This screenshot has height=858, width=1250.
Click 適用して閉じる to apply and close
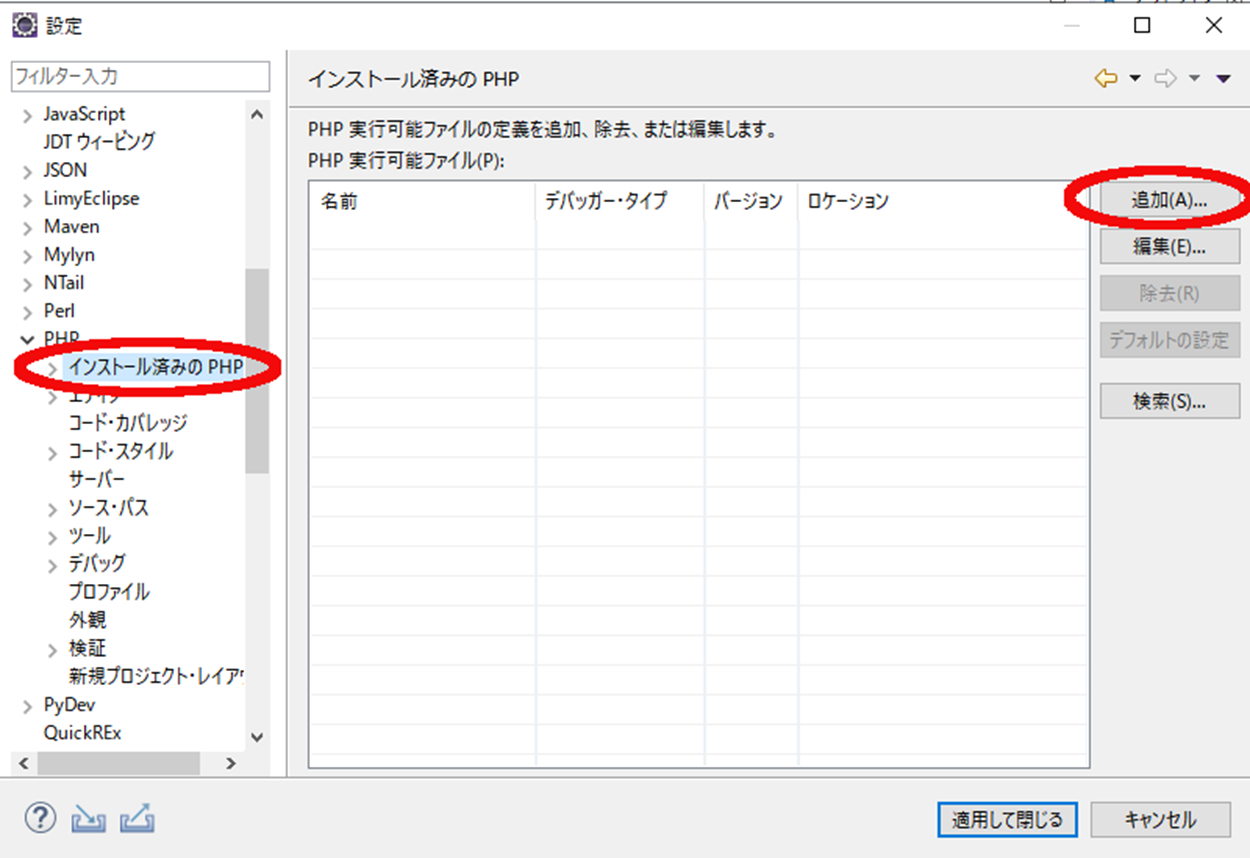(x=1006, y=819)
